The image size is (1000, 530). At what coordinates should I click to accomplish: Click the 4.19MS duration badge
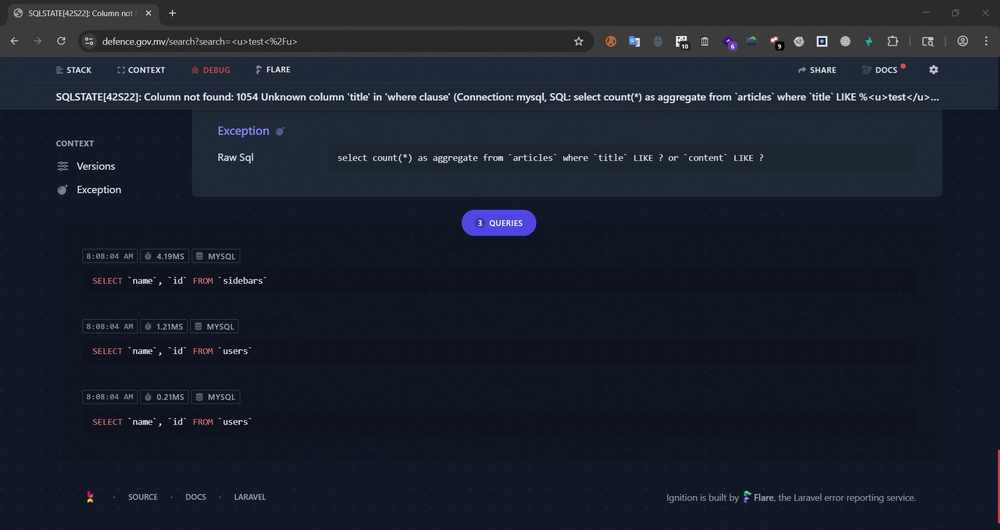[164, 256]
